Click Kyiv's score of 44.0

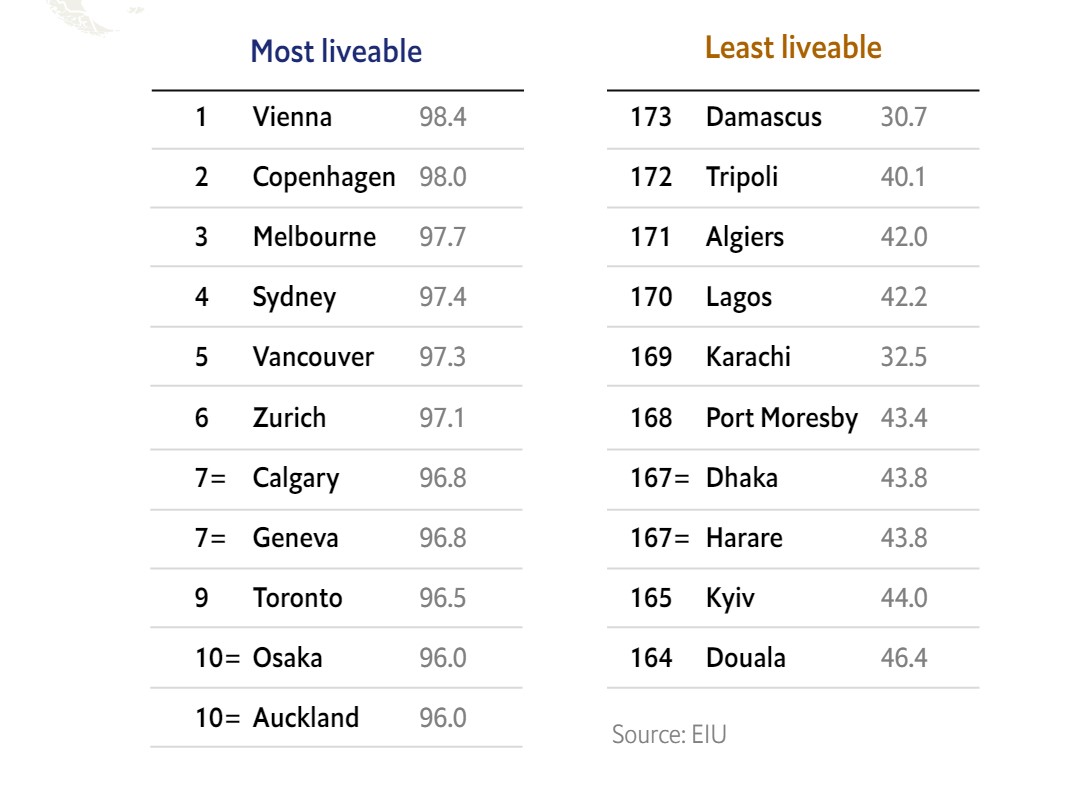point(904,598)
